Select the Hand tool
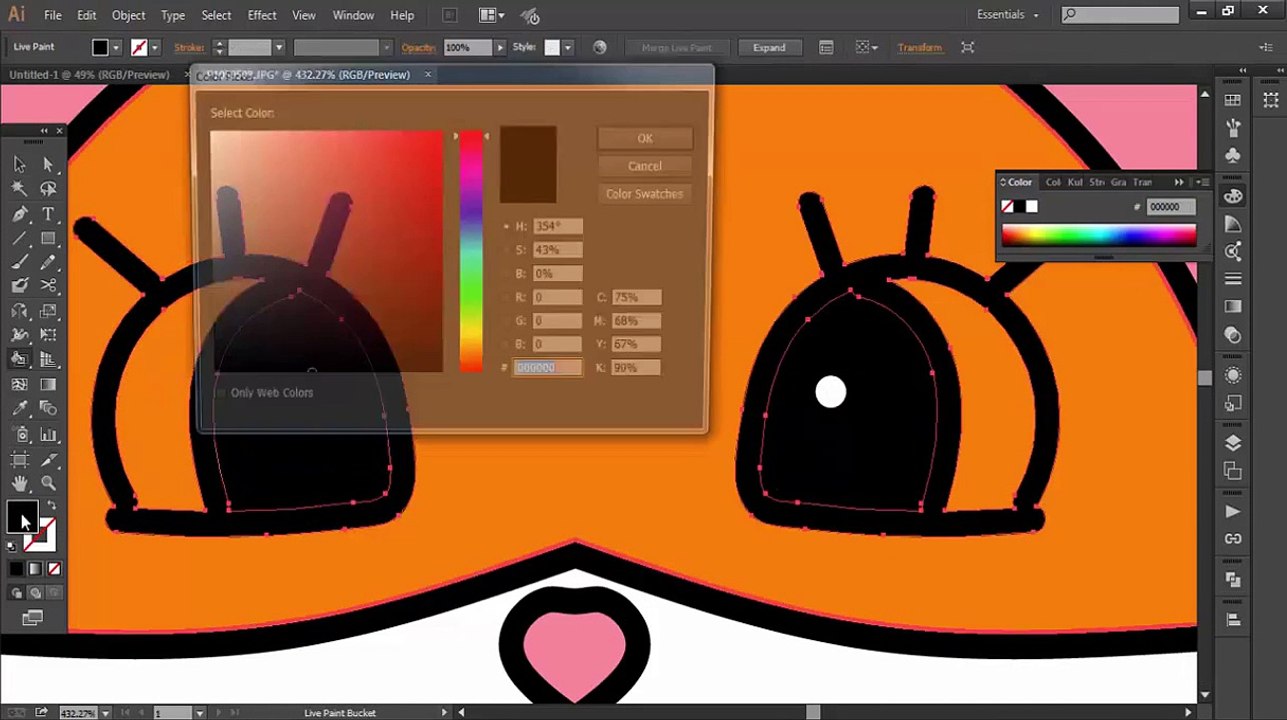This screenshot has width=1287, height=720. [19, 484]
